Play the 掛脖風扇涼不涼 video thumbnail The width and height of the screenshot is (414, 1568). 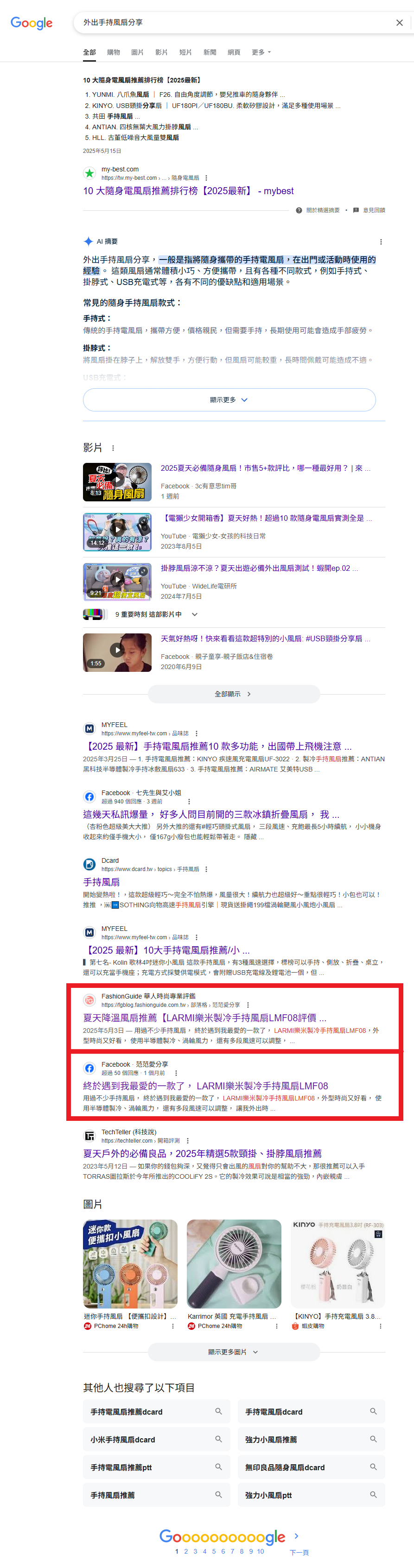click(x=117, y=582)
